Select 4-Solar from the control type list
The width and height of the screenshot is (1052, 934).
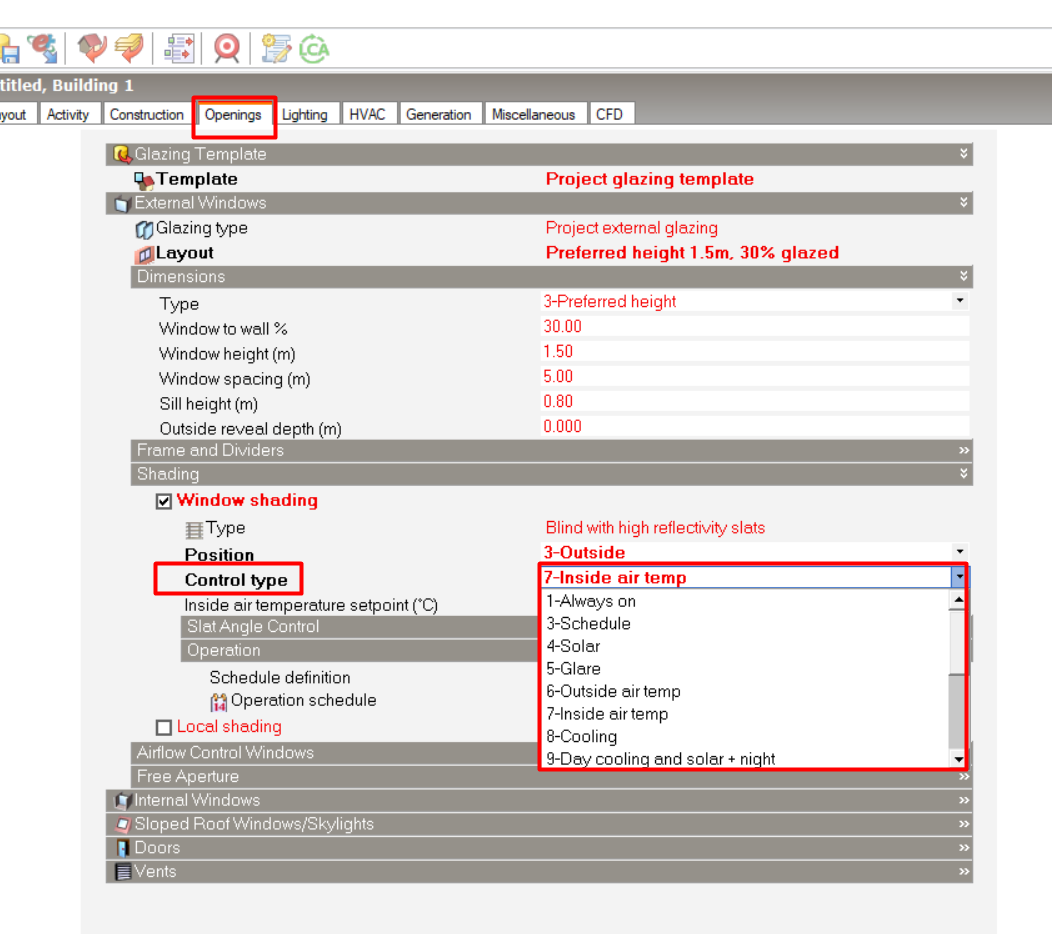click(745, 646)
